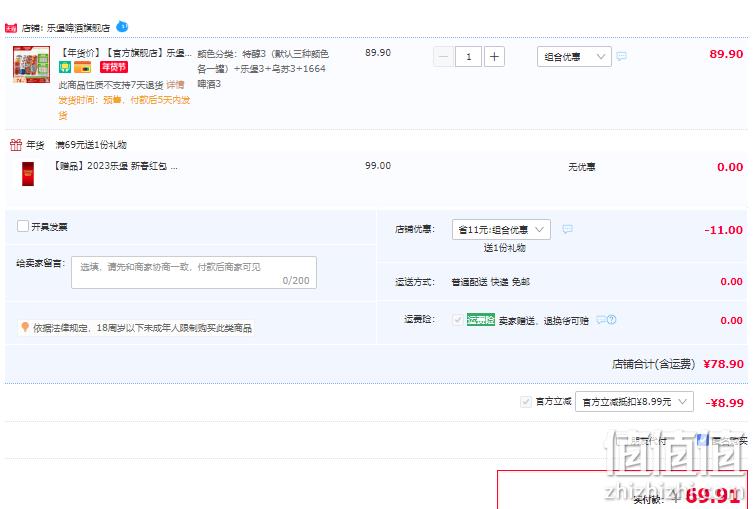Increase quantity with the plus button
The height and width of the screenshot is (509, 754).
click(x=494, y=57)
